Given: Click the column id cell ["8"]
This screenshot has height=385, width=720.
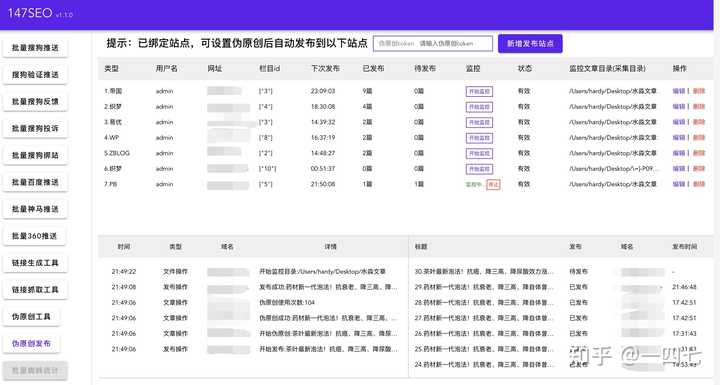Looking at the screenshot, I should pyautogui.click(x=265, y=138).
